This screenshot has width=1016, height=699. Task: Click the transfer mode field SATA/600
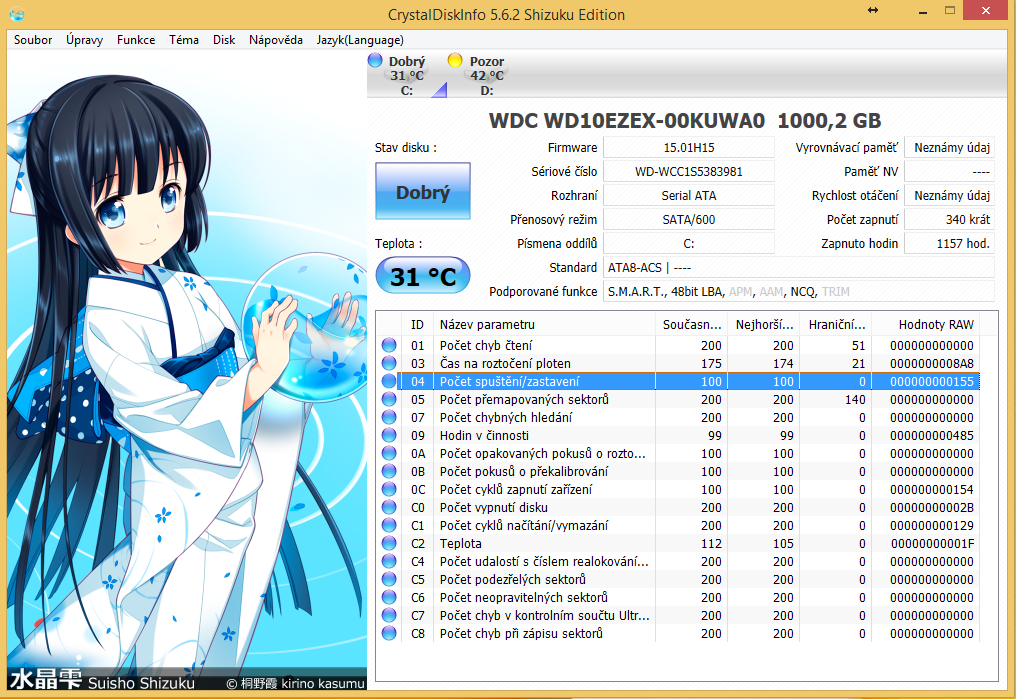(x=689, y=220)
